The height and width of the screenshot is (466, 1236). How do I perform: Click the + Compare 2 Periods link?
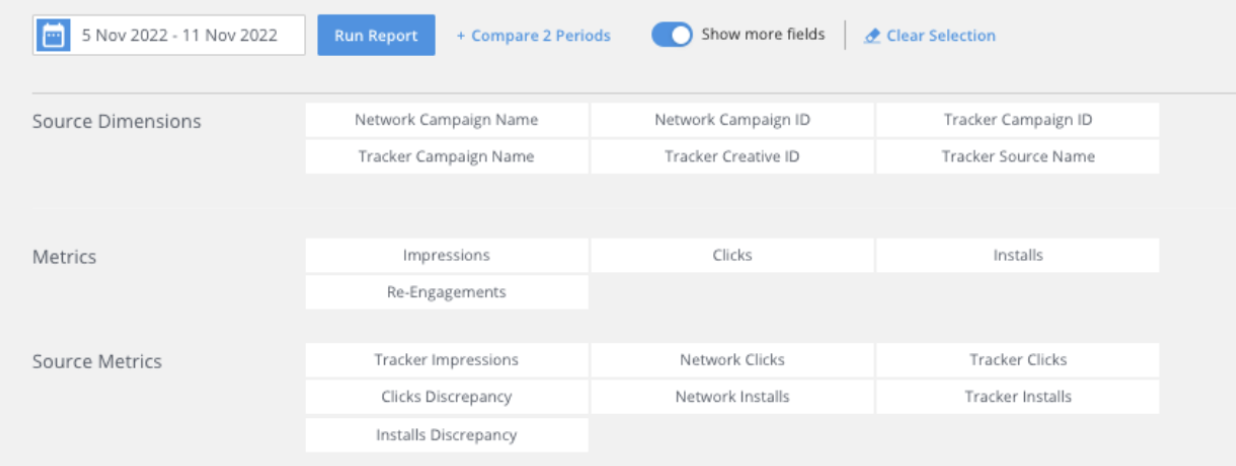coord(533,36)
